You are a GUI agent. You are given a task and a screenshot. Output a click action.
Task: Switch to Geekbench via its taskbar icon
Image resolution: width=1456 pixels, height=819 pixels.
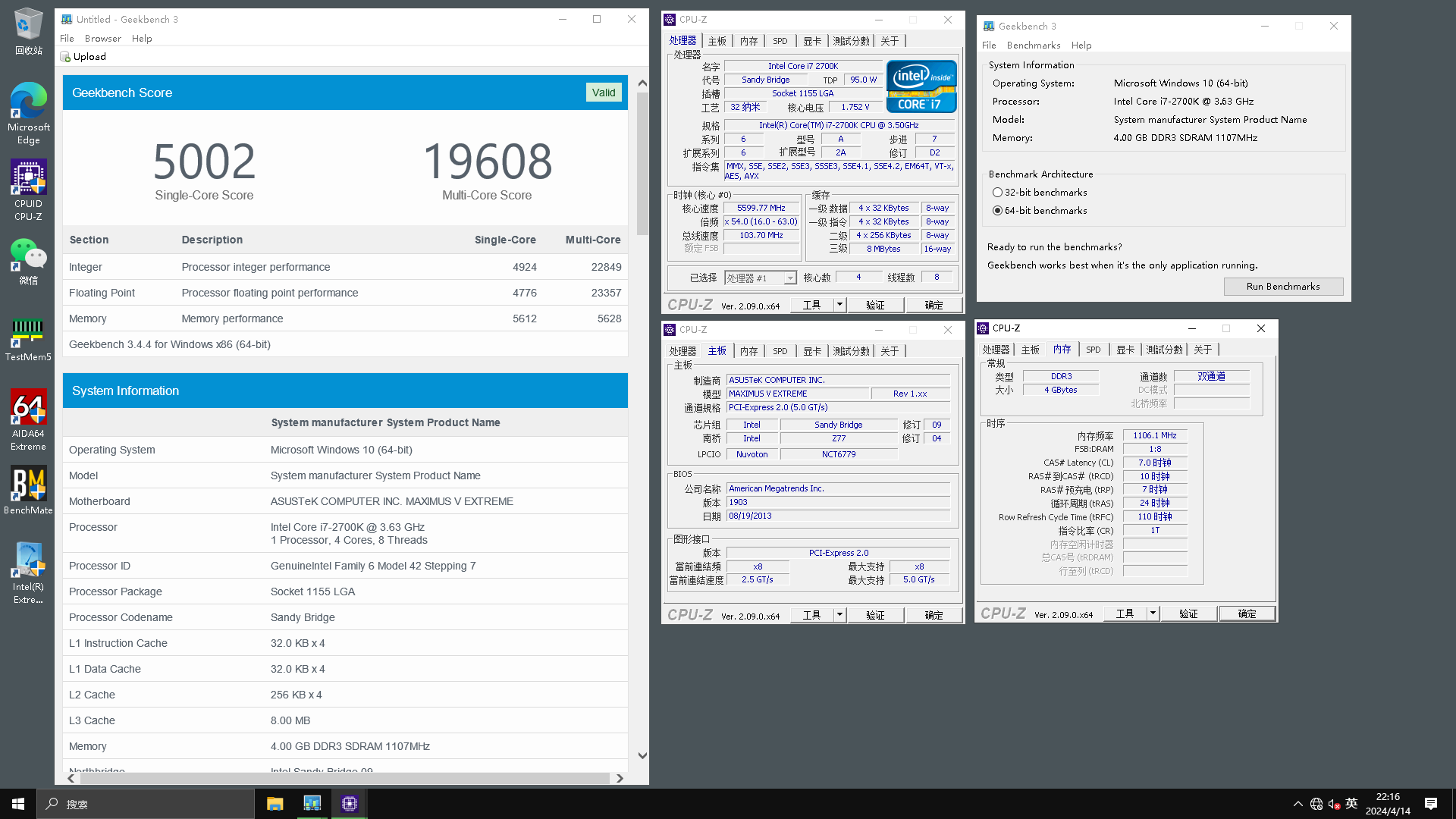[312, 804]
